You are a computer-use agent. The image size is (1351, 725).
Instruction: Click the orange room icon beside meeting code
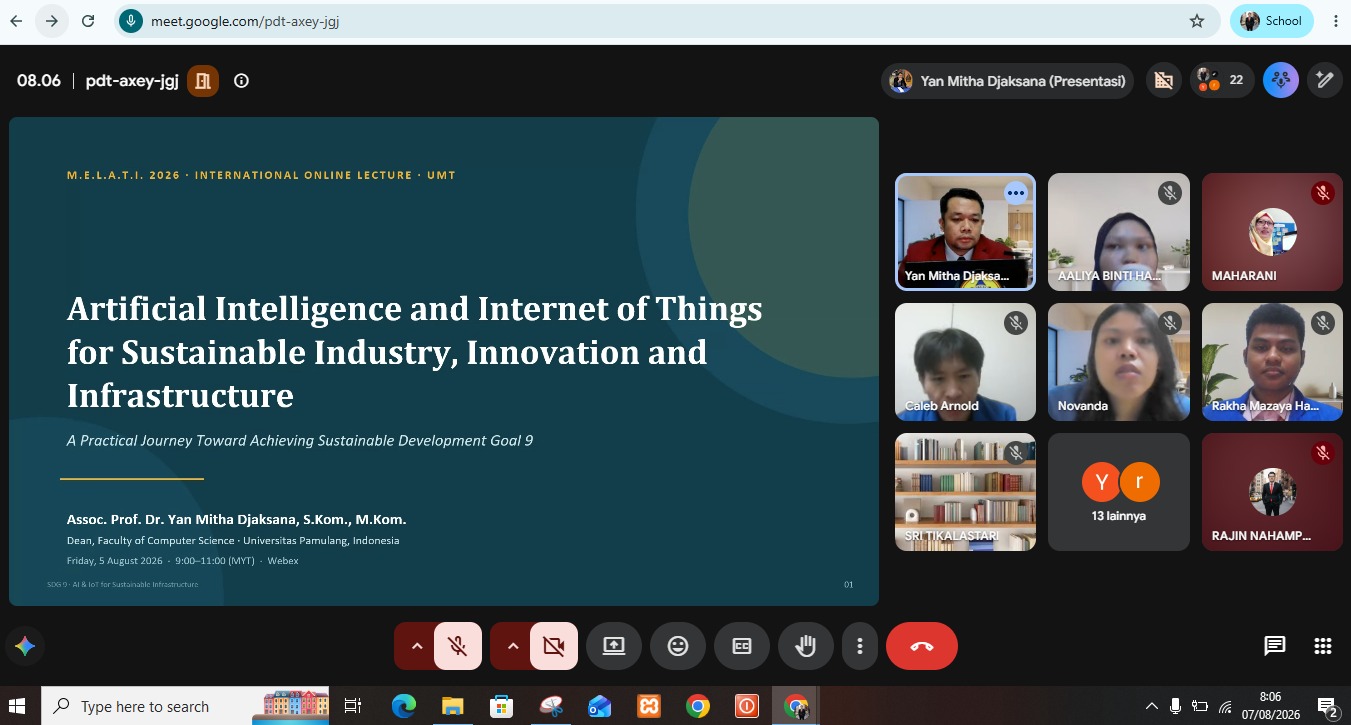tap(203, 81)
